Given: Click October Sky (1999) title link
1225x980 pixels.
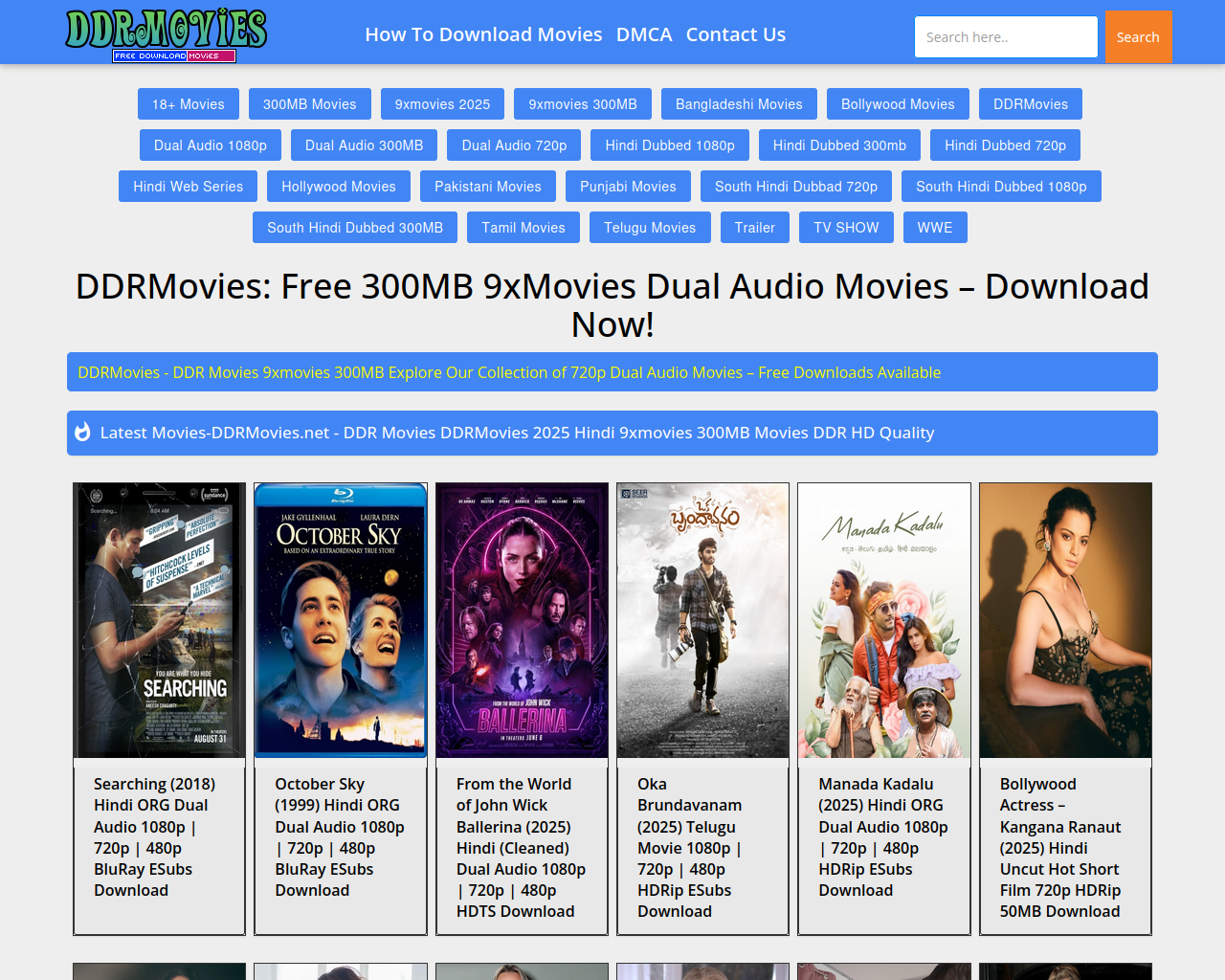Looking at the screenshot, I should coord(340,837).
